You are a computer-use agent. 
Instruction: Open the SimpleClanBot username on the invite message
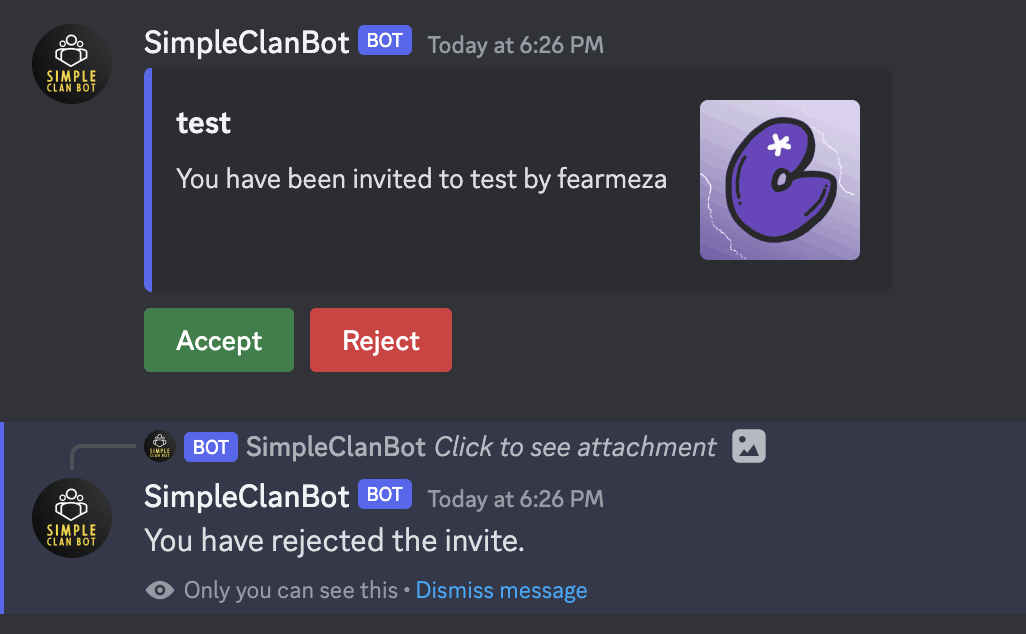click(x=247, y=42)
